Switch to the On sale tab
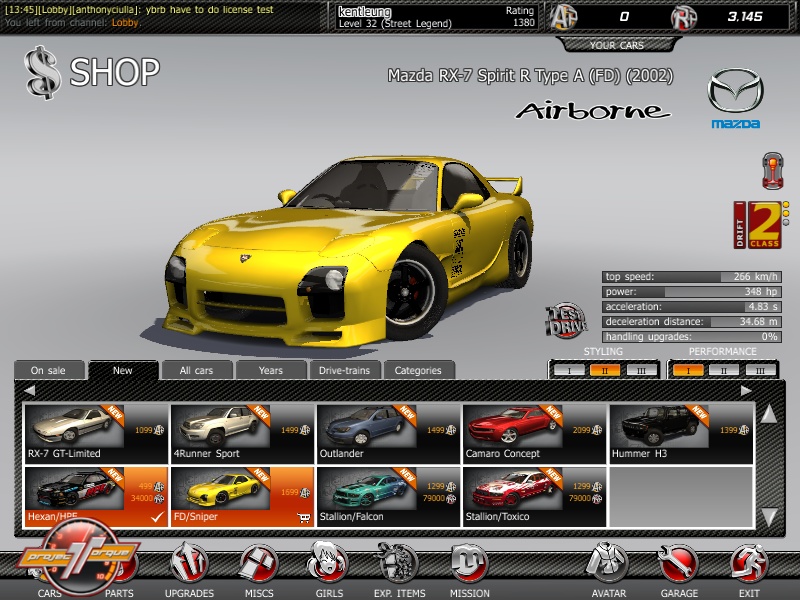Image resolution: width=800 pixels, height=600 pixels. 50,370
